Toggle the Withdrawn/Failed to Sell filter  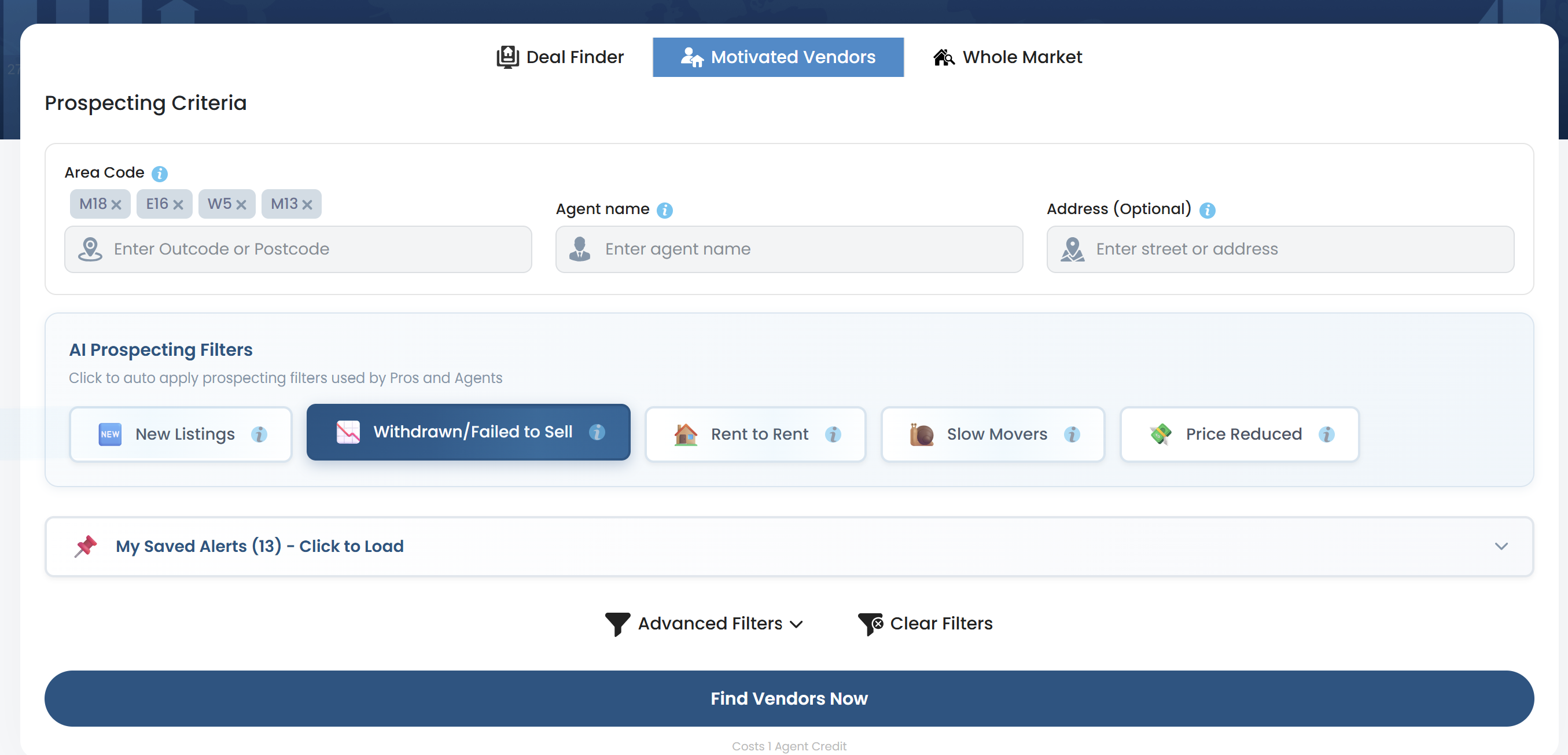pyautogui.click(x=468, y=432)
